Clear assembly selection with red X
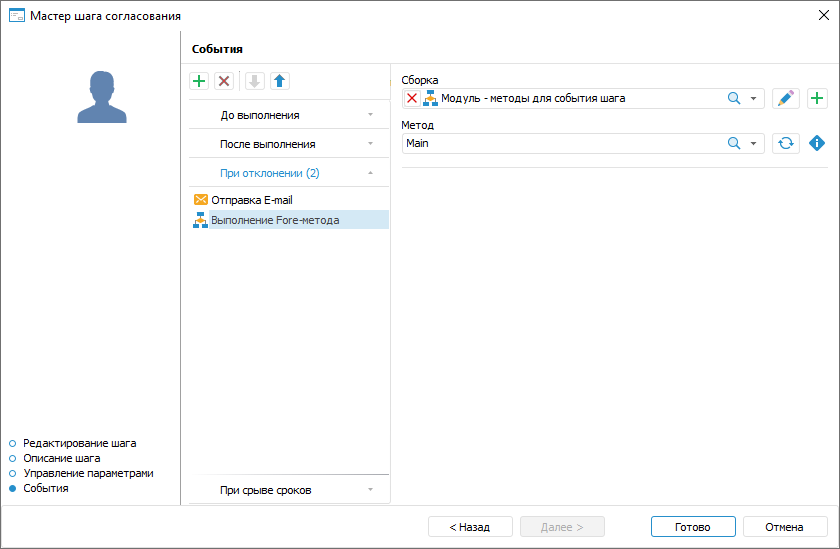This screenshot has width=840, height=549. 412,98
